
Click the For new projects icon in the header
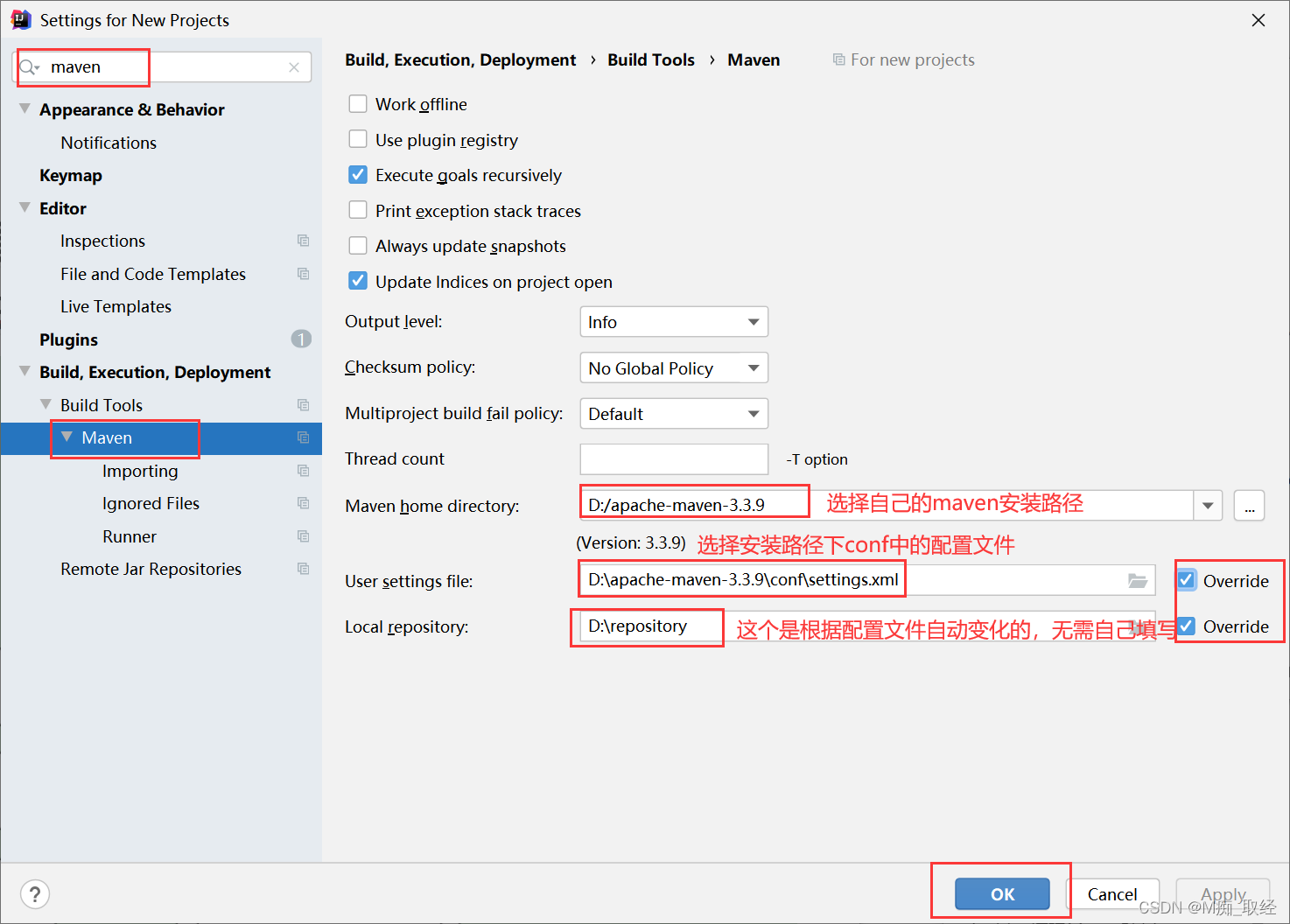(838, 59)
